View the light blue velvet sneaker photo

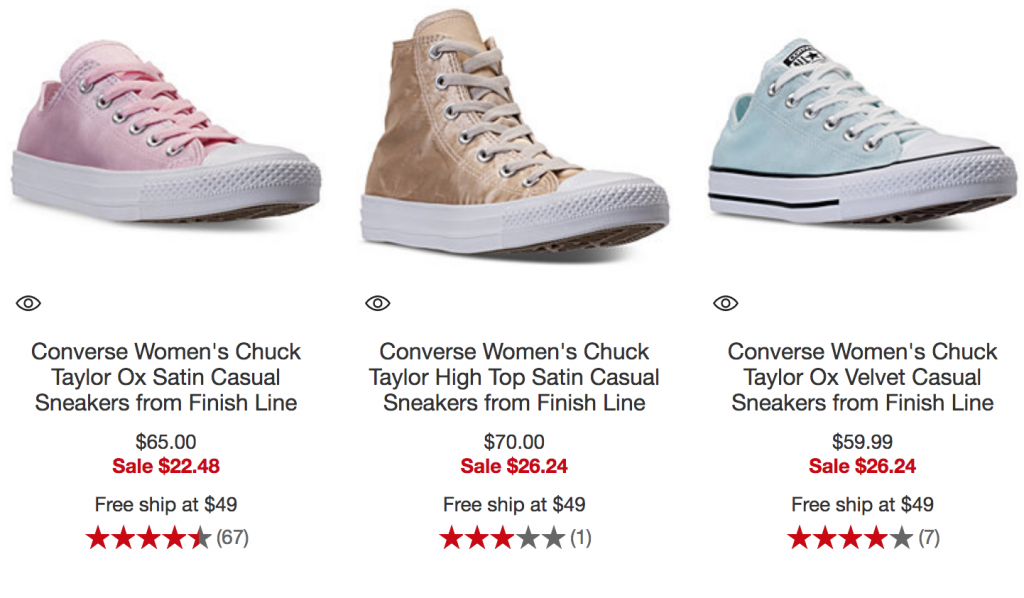(860, 130)
